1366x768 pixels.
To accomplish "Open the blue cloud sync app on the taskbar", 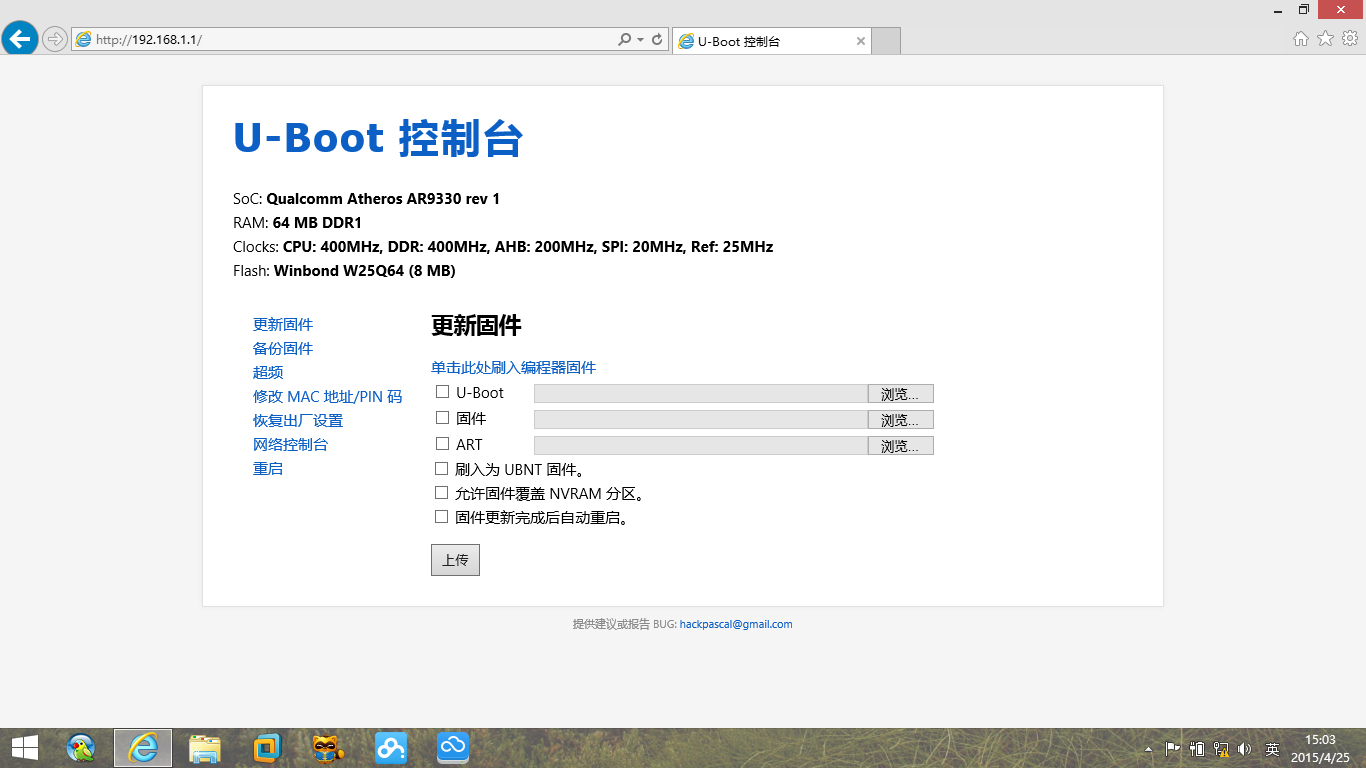I will click(x=453, y=748).
